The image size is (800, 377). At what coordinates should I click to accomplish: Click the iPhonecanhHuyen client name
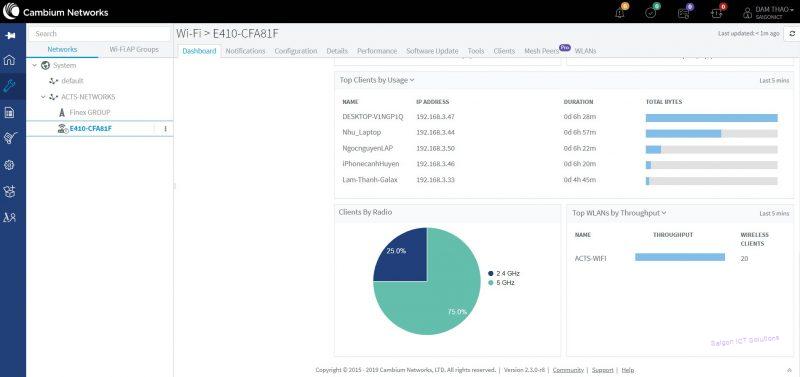[371, 164]
